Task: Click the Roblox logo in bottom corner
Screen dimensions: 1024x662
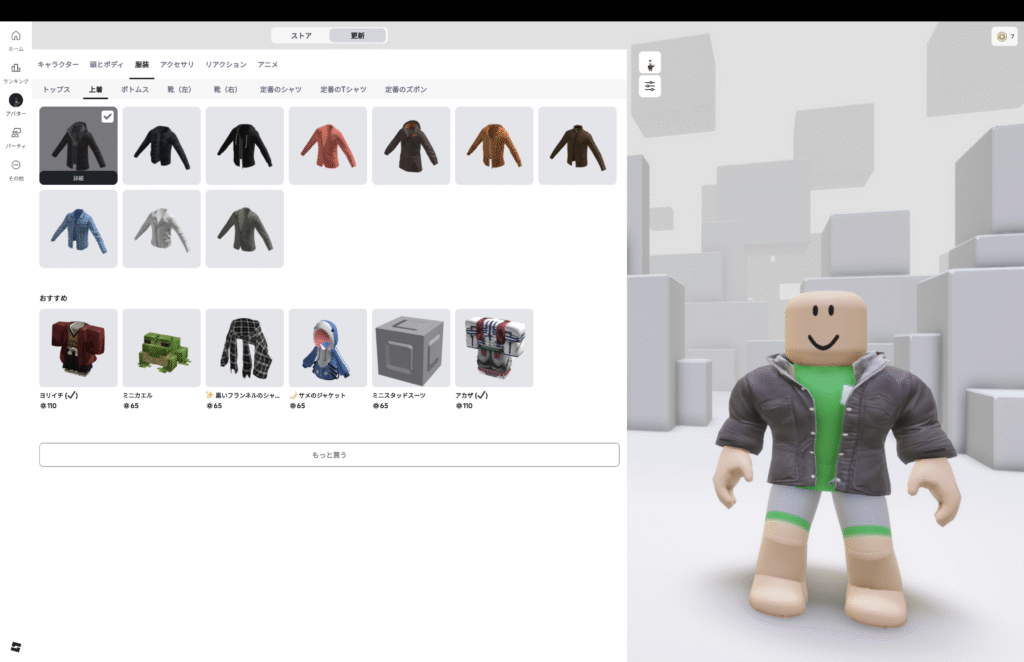Action: coord(16,646)
